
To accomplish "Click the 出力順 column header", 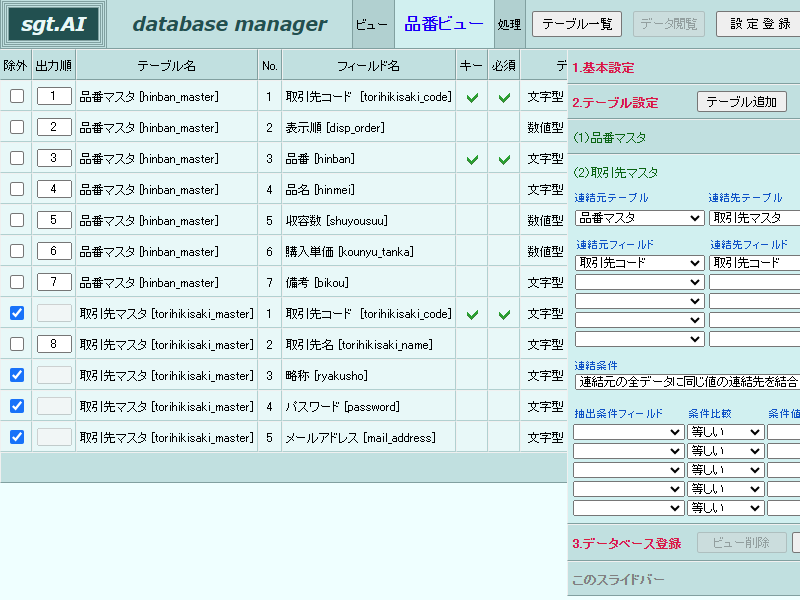I will (x=54, y=65).
